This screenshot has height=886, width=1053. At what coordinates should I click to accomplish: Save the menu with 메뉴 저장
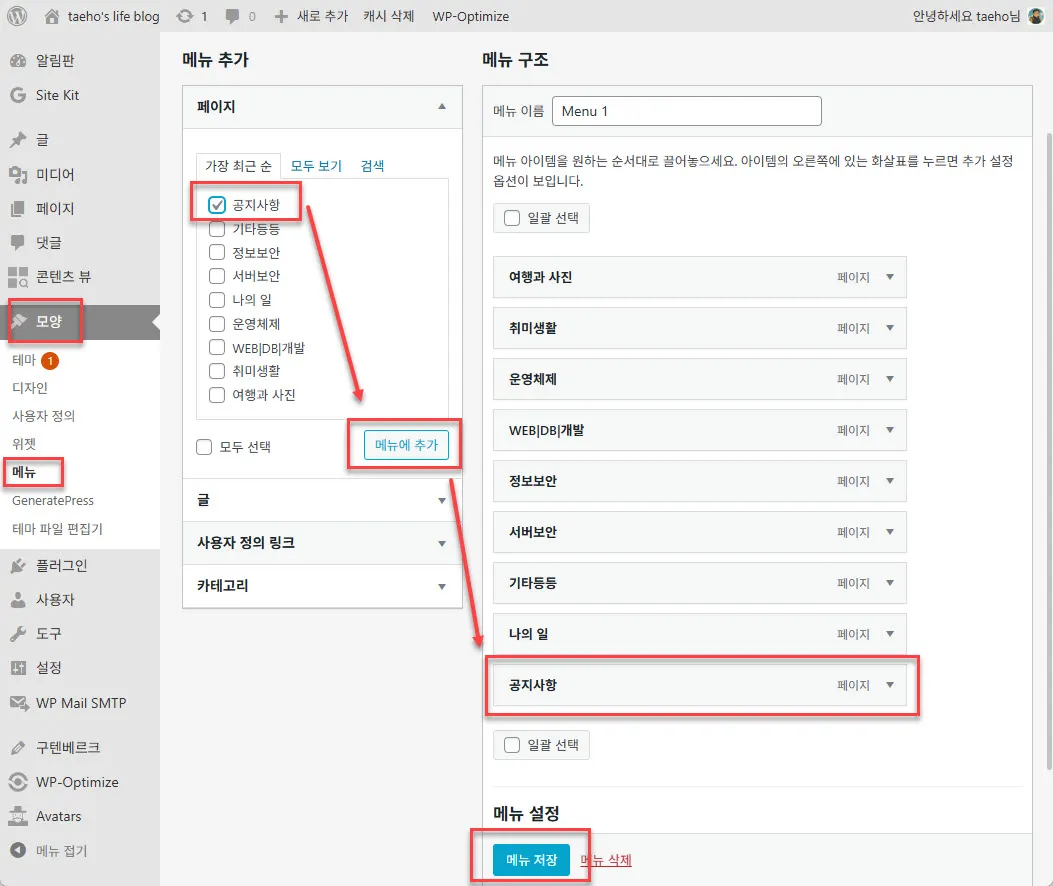(x=531, y=859)
